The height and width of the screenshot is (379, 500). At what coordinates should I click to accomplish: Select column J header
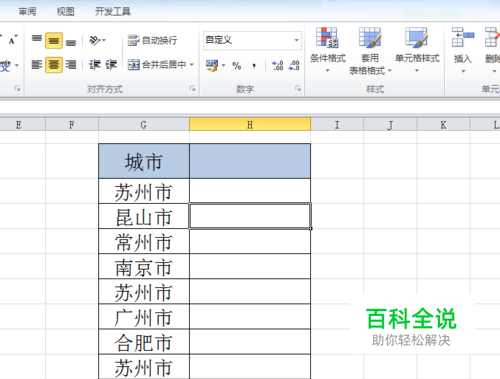tap(390, 125)
